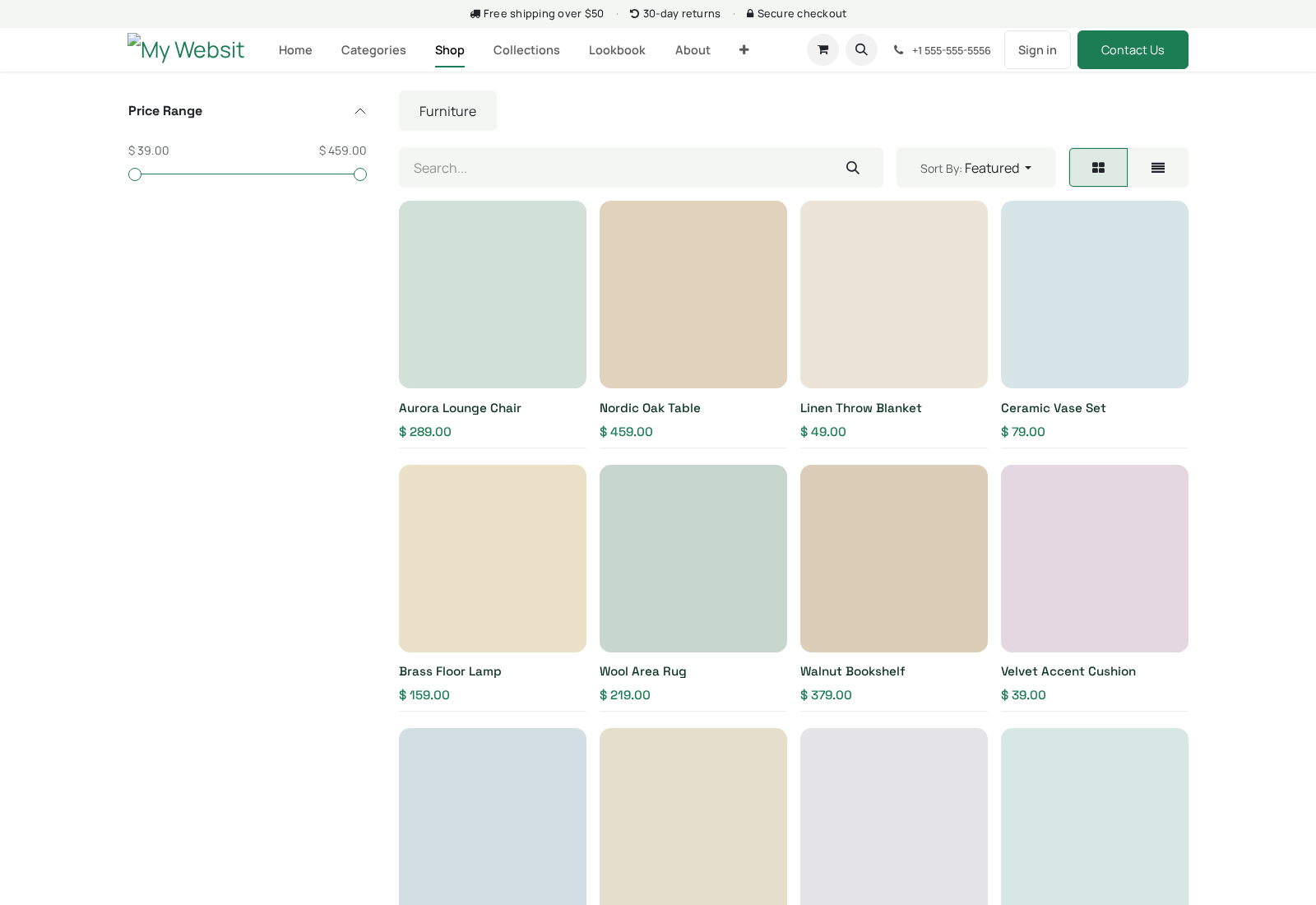Viewport: 1316px width, 905px height.
Task: Open the Collections page
Action: (x=526, y=50)
